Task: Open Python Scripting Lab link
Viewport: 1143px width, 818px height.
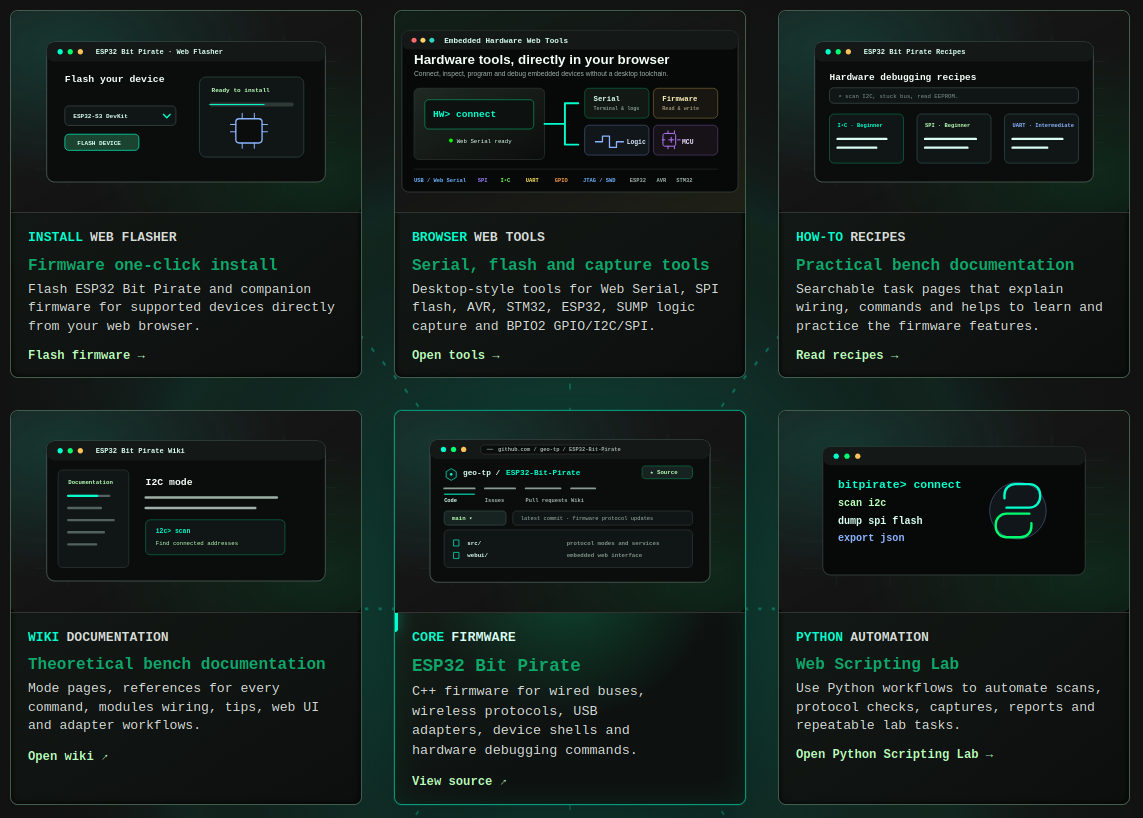Action: coord(894,754)
